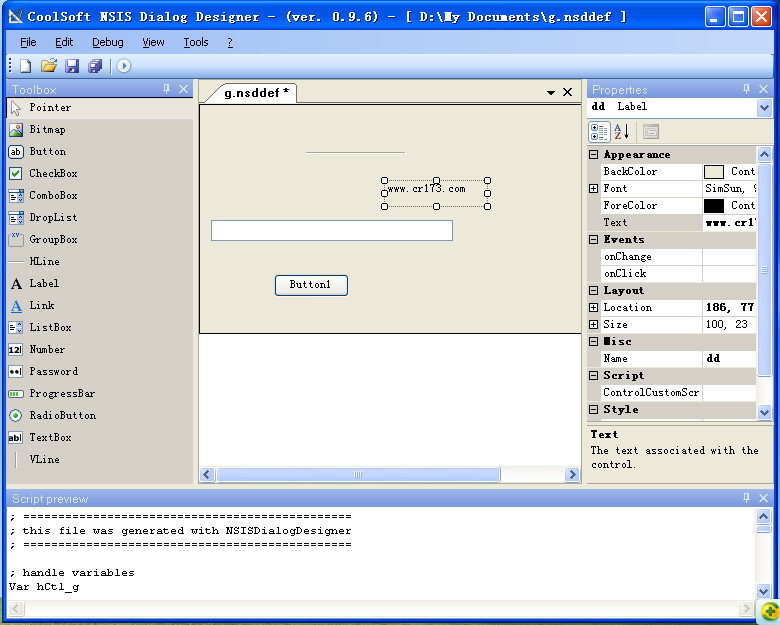Image resolution: width=780 pixels, height=625 pixels.
Task: Collapse the Appearance category
Action: (594, 155)
